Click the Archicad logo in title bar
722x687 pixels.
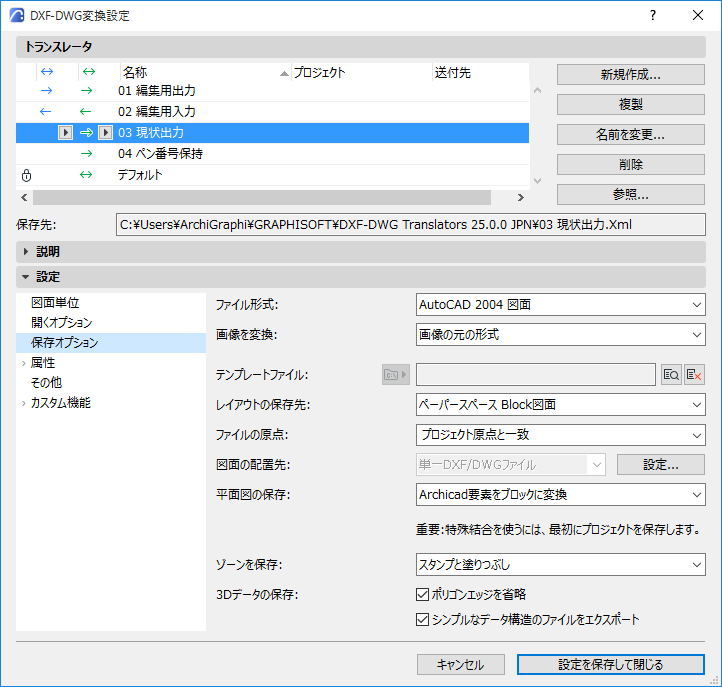17,15
